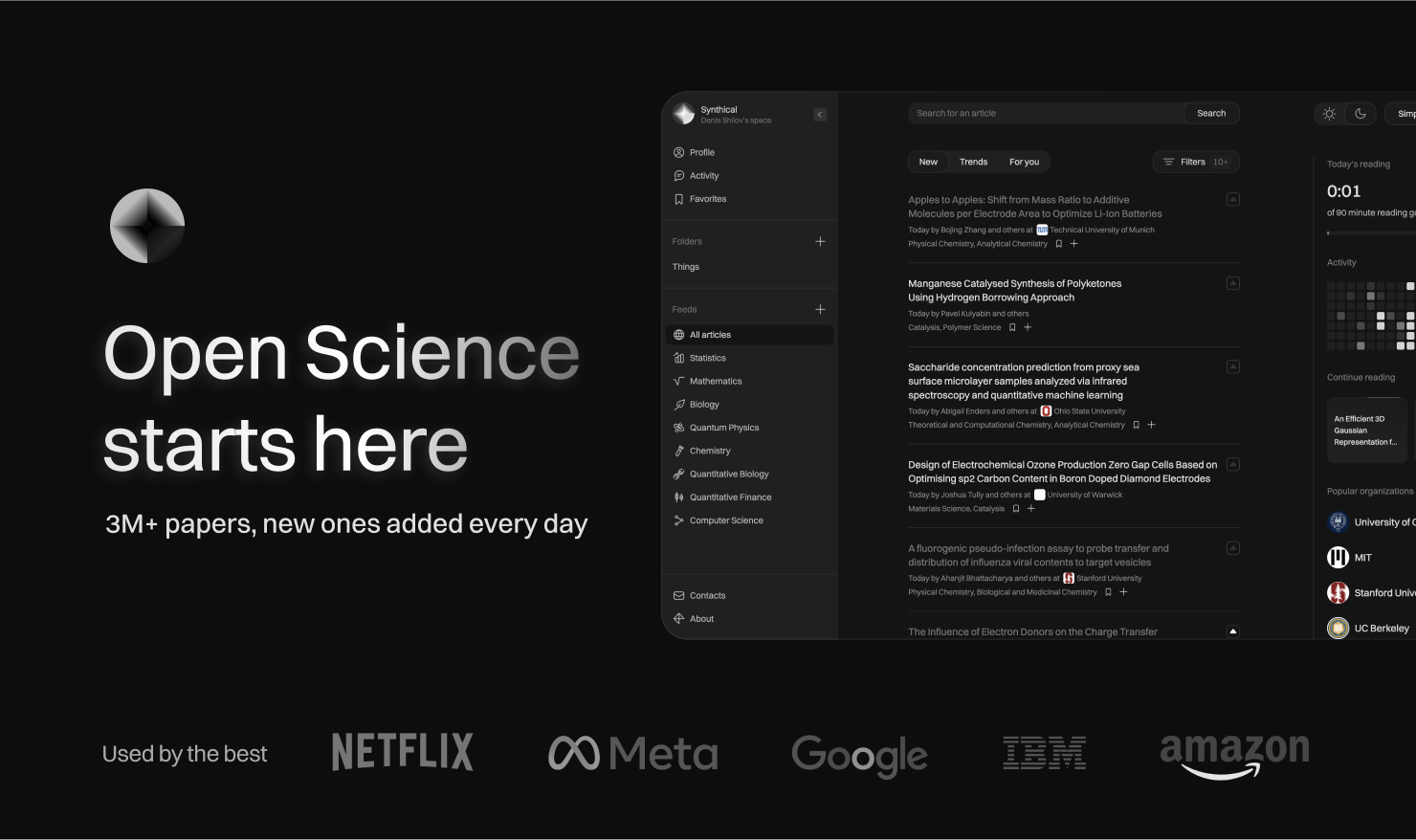This screenshot has width=1416, height=840.
Task: Select the For you tab
Action: click(1024, 162)
